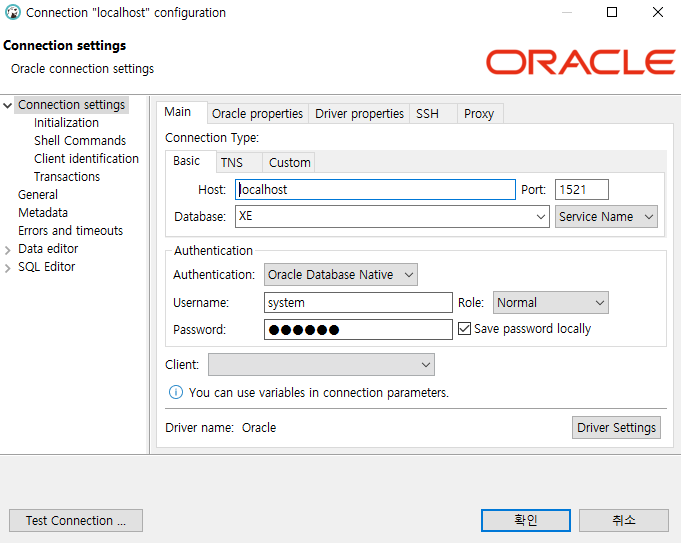Switch to the Oracle properties tab
This screenshot has height=543, width=681.
tap(257, 114)
